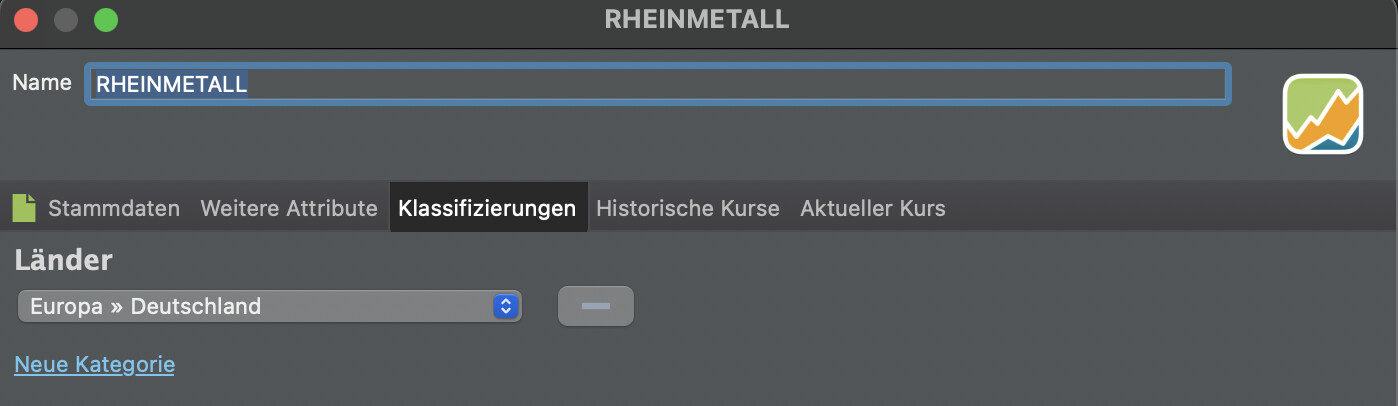Minimize the window using the gray button

[66, 20]
